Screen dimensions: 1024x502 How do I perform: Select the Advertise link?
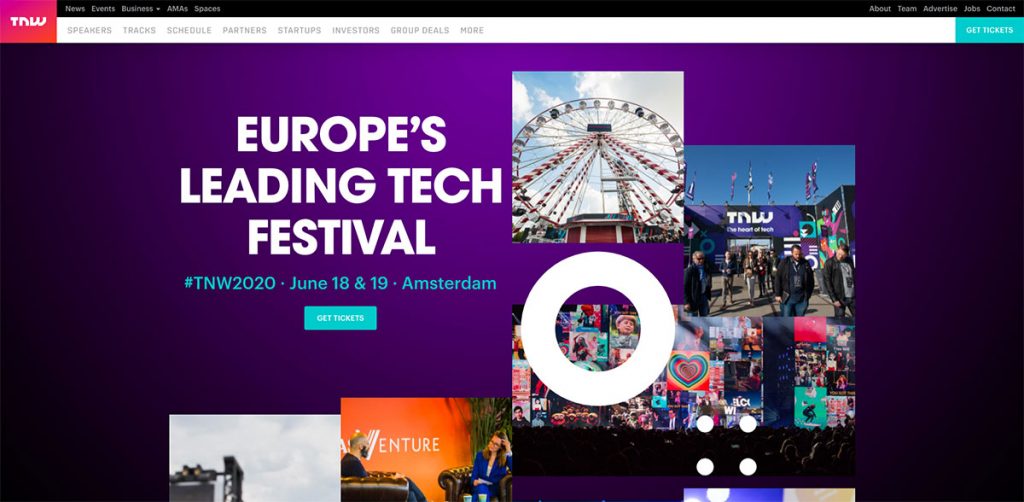click(x=940, y=8)
